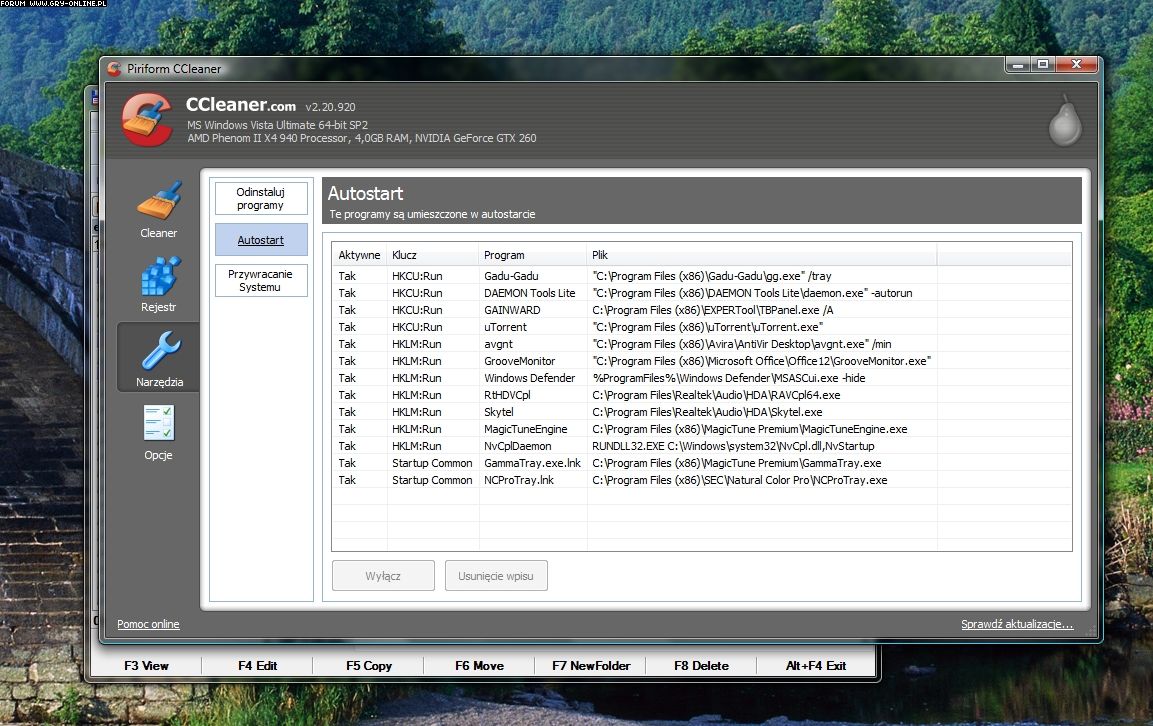Image resolution: width=1153 pixels, height=726 pixels.
Task: Click CCleaner title bar app icon
Action: [x=114, y=68]
